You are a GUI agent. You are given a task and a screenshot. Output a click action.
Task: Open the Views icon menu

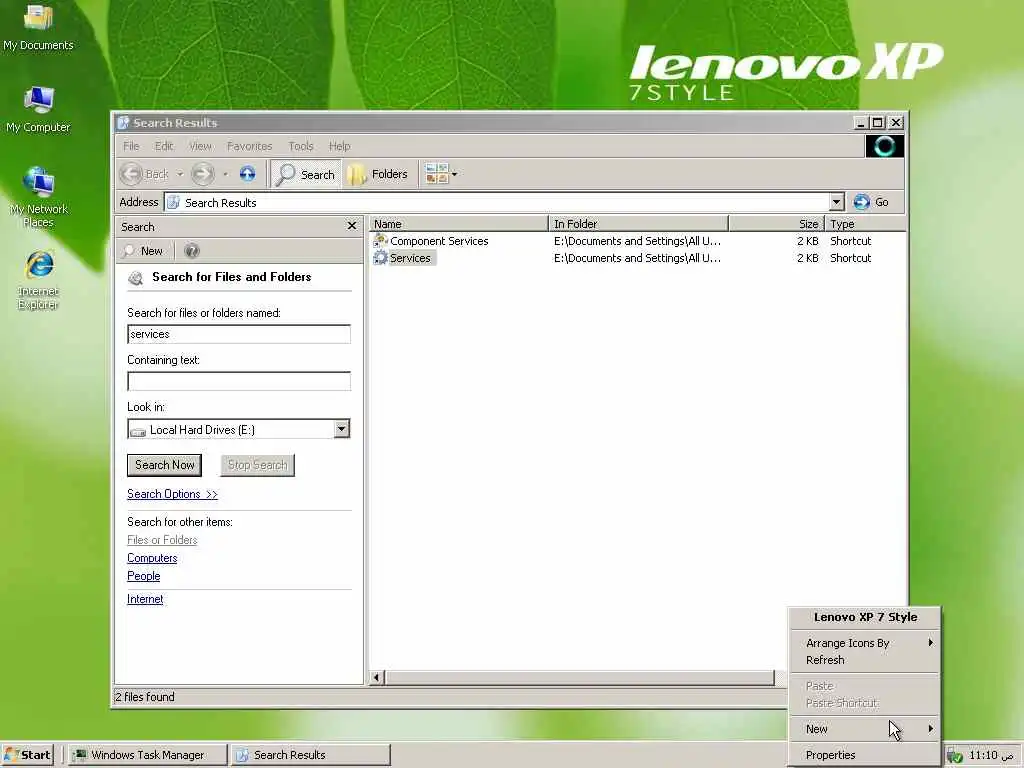pyautogui.click(x=436, y=174)
